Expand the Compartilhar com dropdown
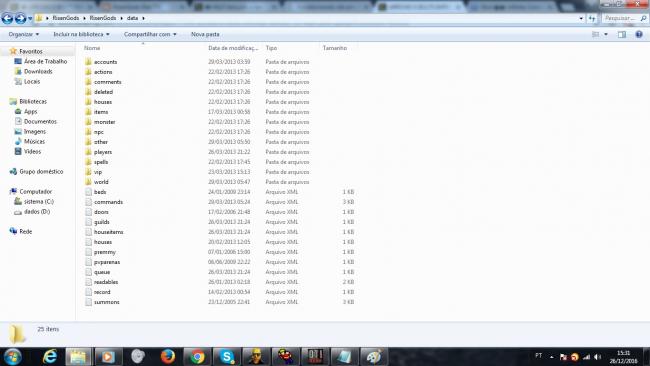 pyautogui.click(x=150, y=34)
